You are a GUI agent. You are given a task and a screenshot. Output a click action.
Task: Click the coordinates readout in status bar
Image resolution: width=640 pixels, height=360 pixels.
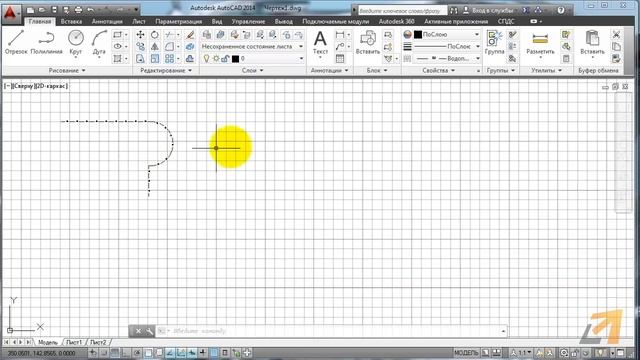click(x=42, y=353)
